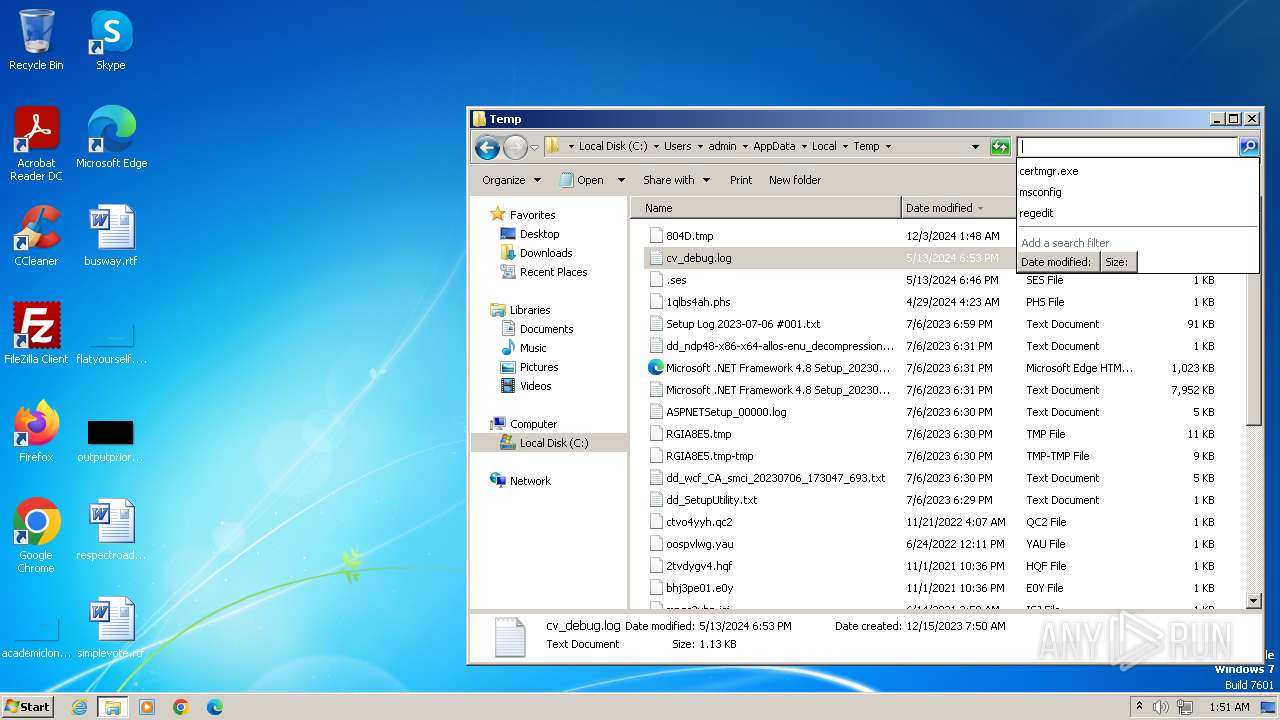Open the Organize dropdown menu

[511, 180]
